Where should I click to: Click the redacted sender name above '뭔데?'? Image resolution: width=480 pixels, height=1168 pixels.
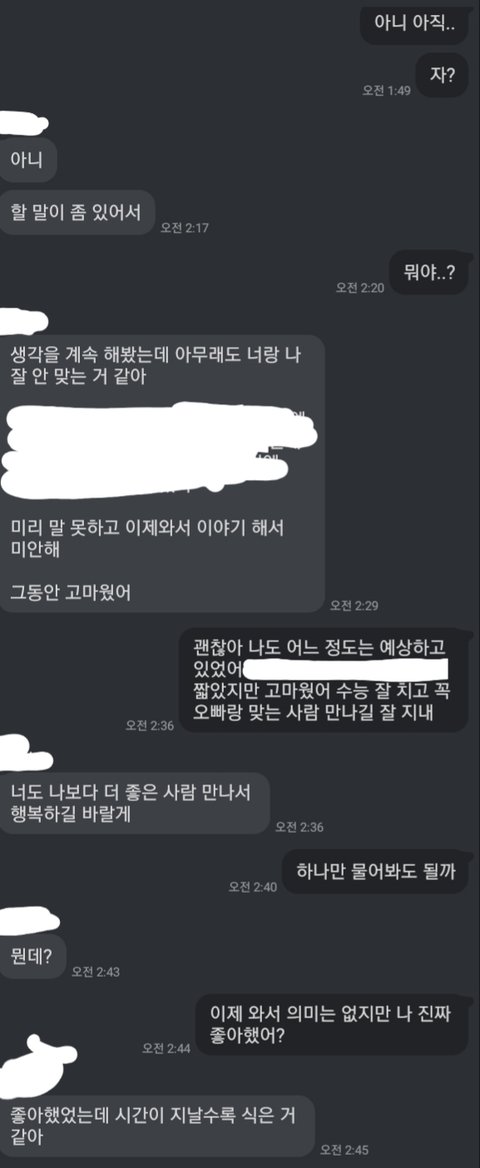pos(30,918)
